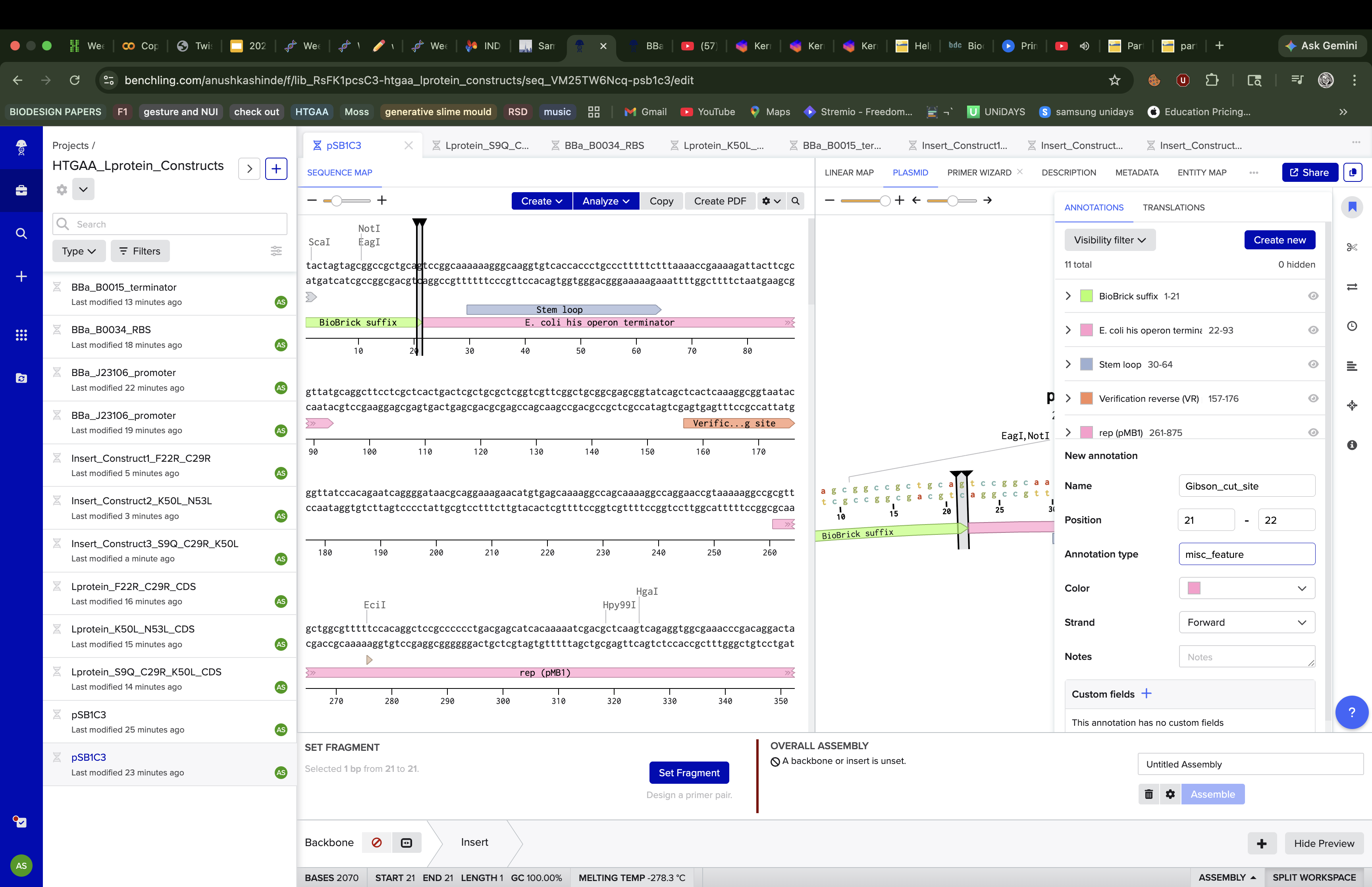Open the TRANSLATIONS tab

[1174, 207]
